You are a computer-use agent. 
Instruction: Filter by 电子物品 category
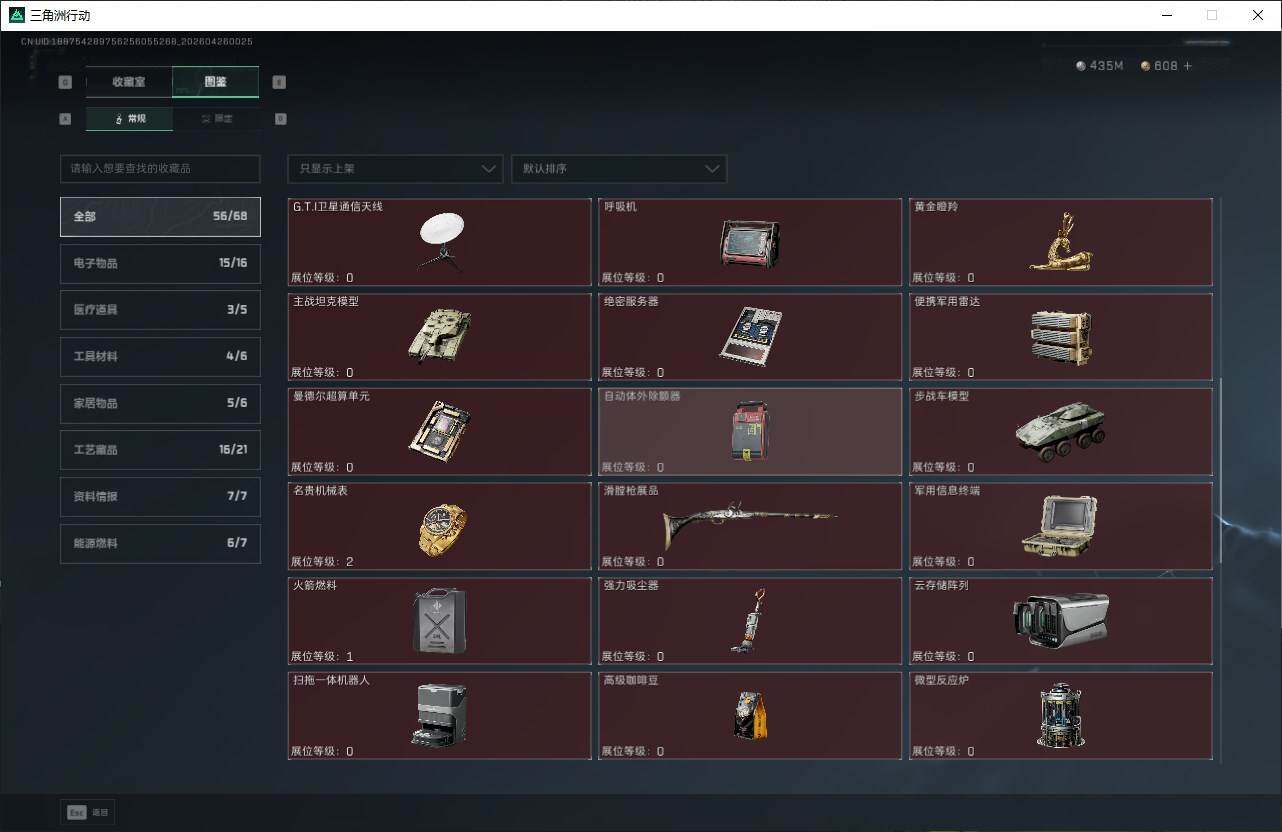point(160,263)
